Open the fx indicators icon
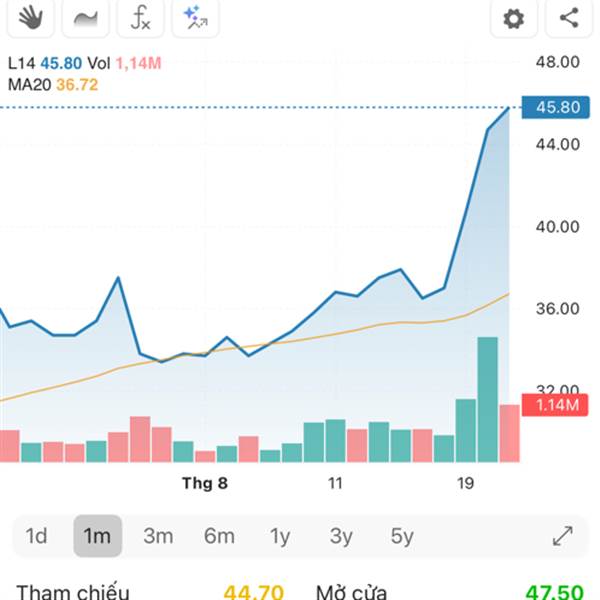This screenshot has height=600, width=600. tap(140, 18)
